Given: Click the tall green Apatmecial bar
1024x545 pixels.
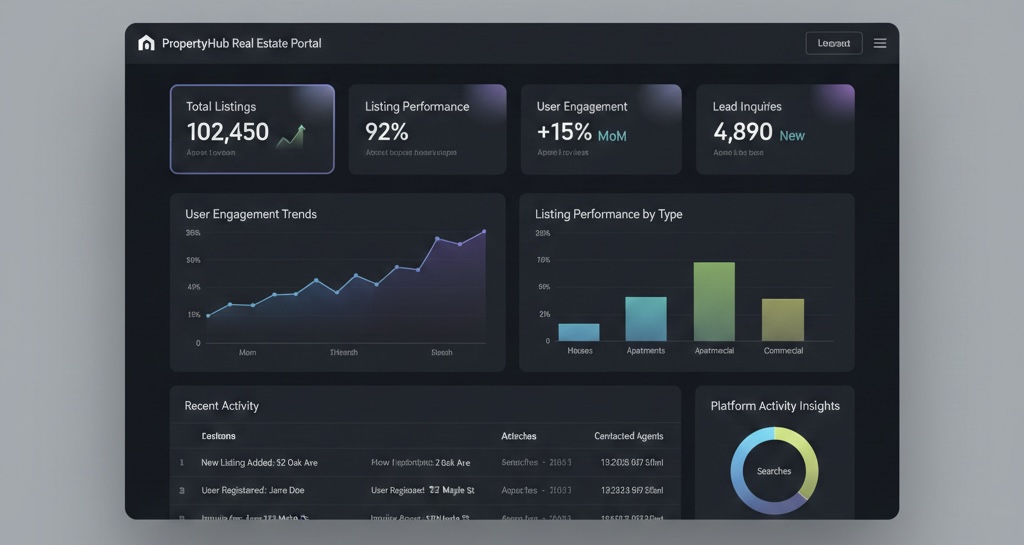Looking at the screenshot, I should click(714, 302).
